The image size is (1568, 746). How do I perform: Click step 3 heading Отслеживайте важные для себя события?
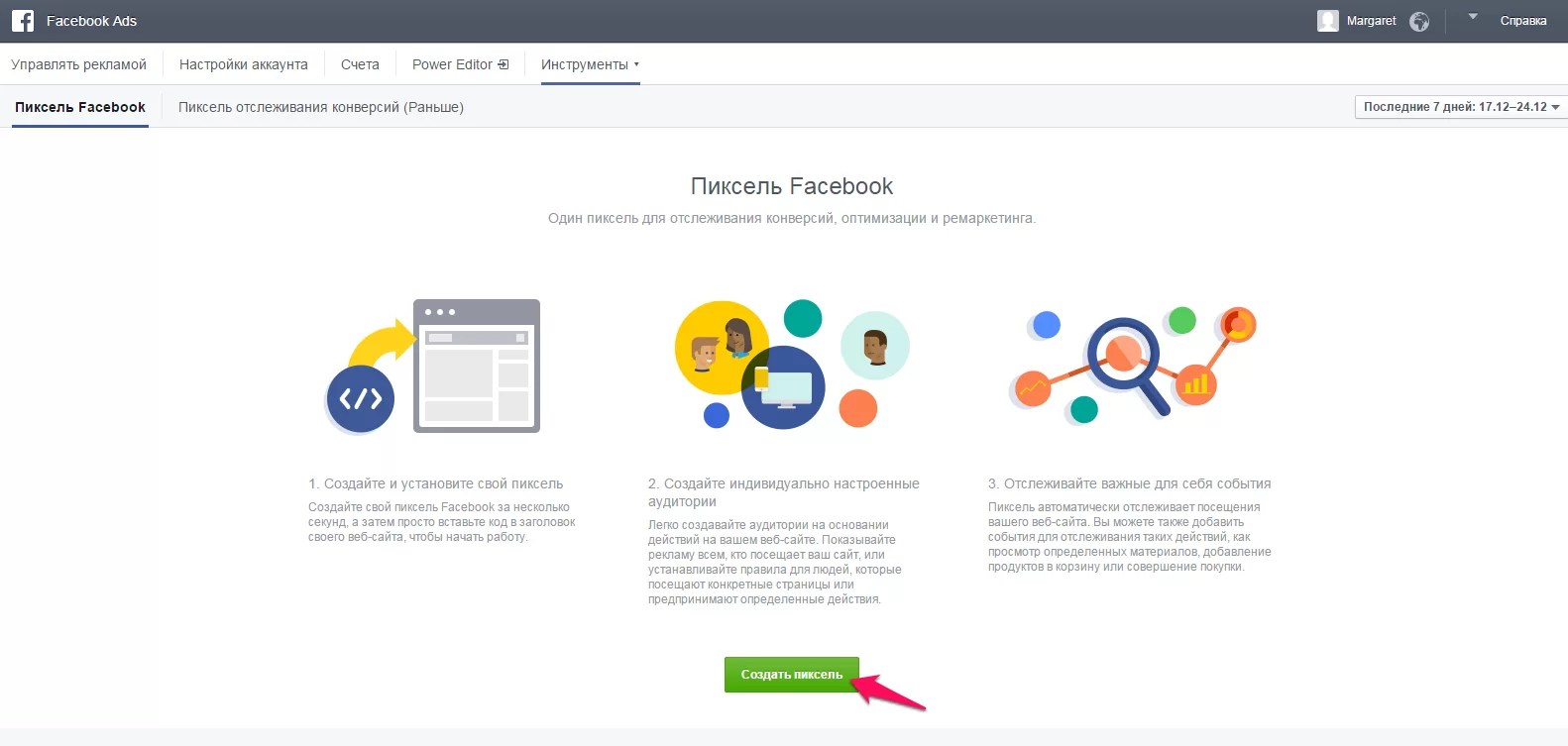[x=1129, y=483]
